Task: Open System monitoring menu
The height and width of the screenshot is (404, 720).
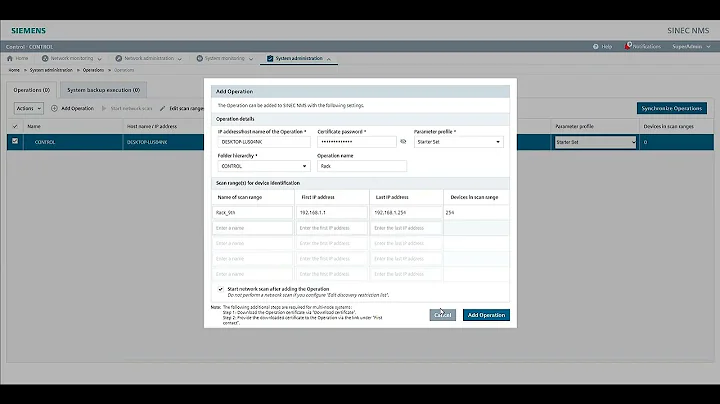Action: coord(225,58)
